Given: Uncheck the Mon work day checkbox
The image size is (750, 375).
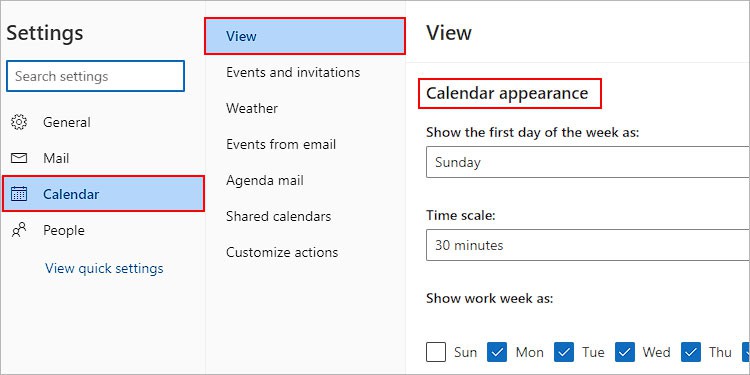Looking at the screenshot, I should click(497, 352).
